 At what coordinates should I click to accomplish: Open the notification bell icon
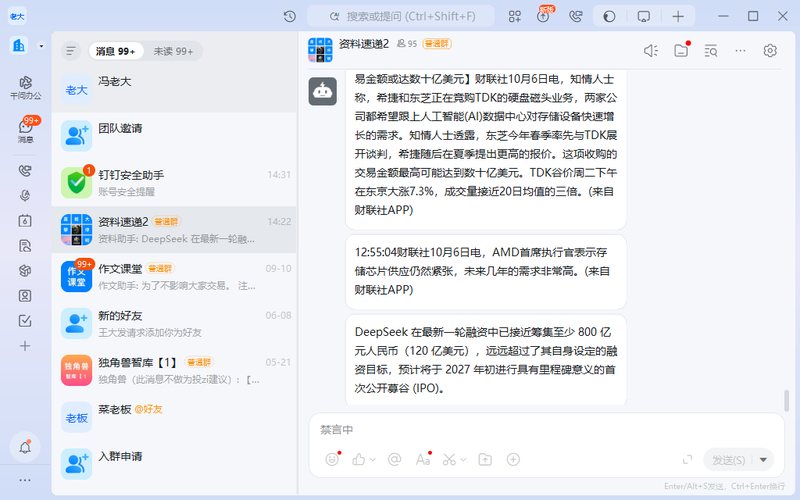pos(25,447)
